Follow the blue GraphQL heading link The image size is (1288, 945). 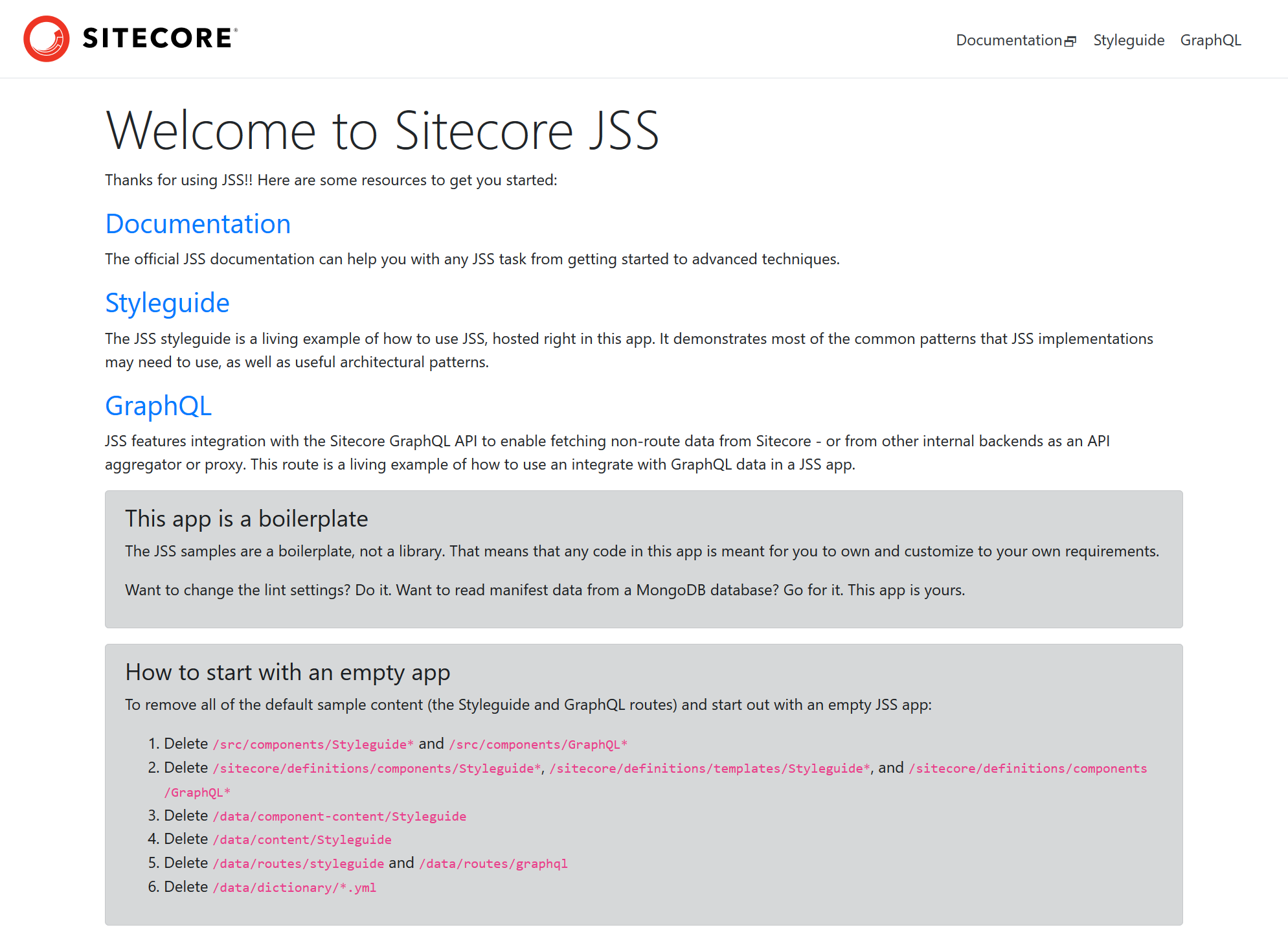158,406
